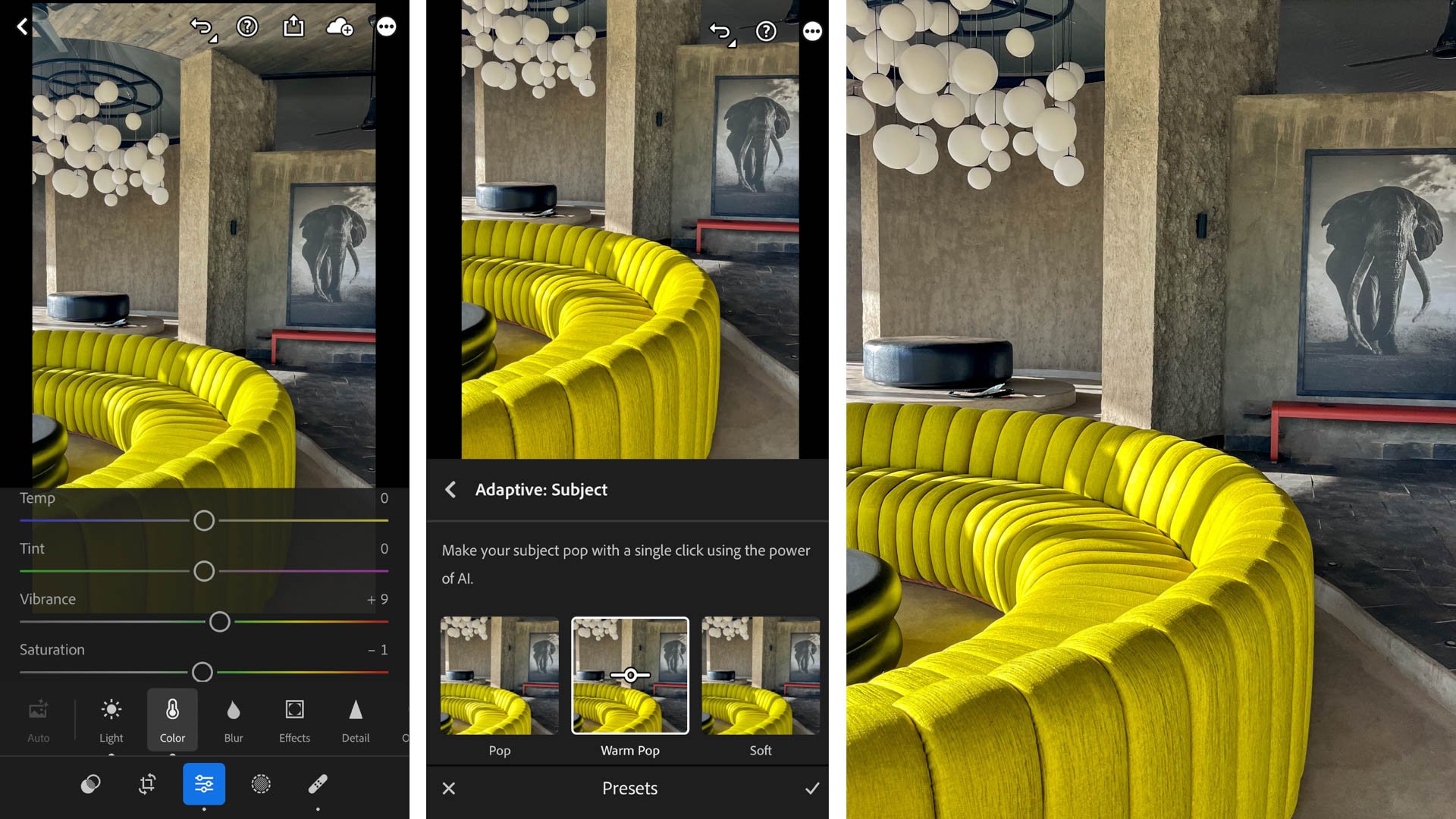The height and width of the screenshot is (819, 1456).
Task: Select the Color adjustment tool
Action: [x=172, y=718]
